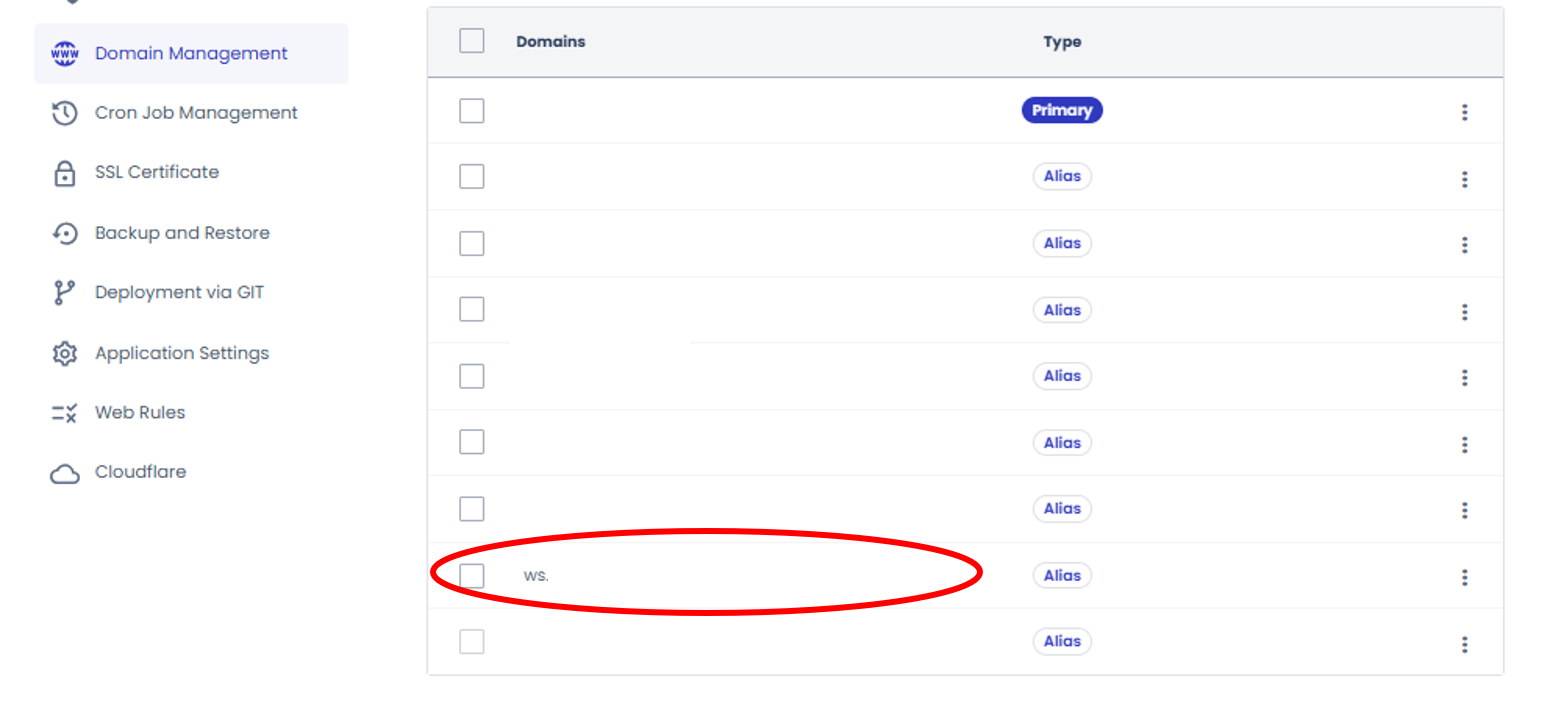Click the Deployment via GIT branch icon
This screenshot has height=715, width=1564.
tap(64, 293)
